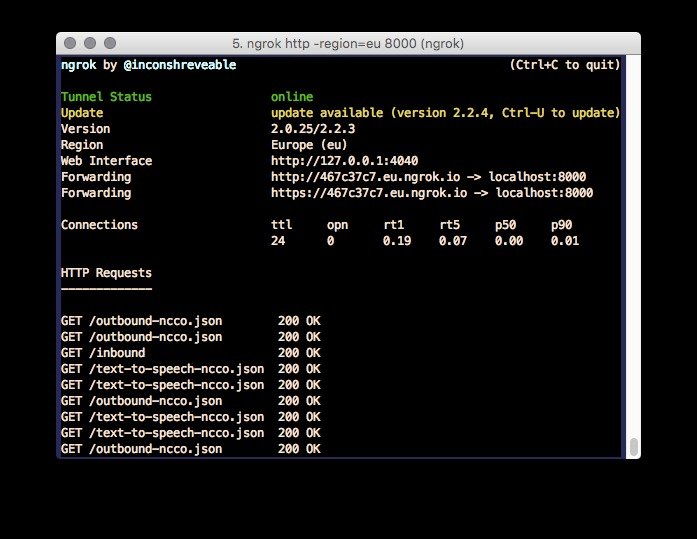Open the web interface URL http://127.0.0.1:4040
Screen dimensions: 697x539
click(344, 161)
